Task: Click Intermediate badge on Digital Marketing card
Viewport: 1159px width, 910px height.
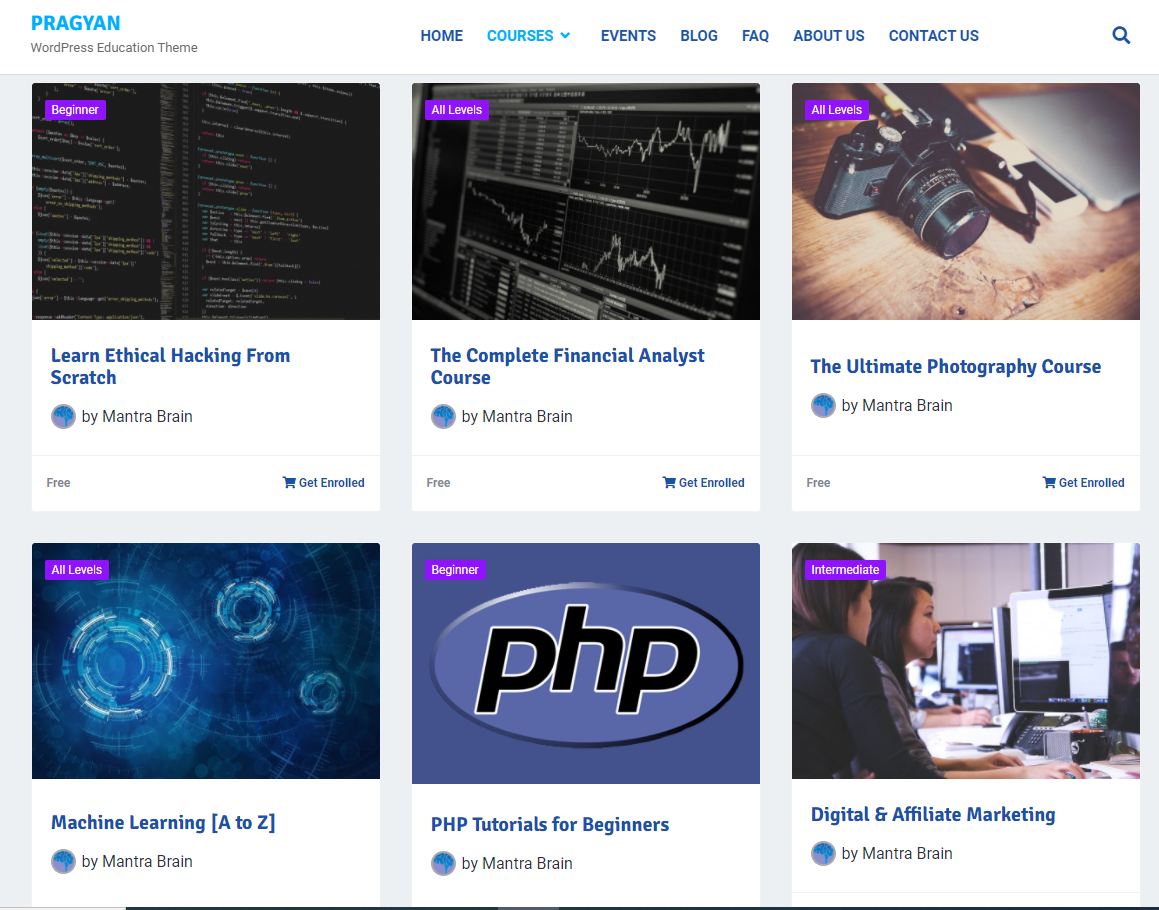Action: coord(845,569)
